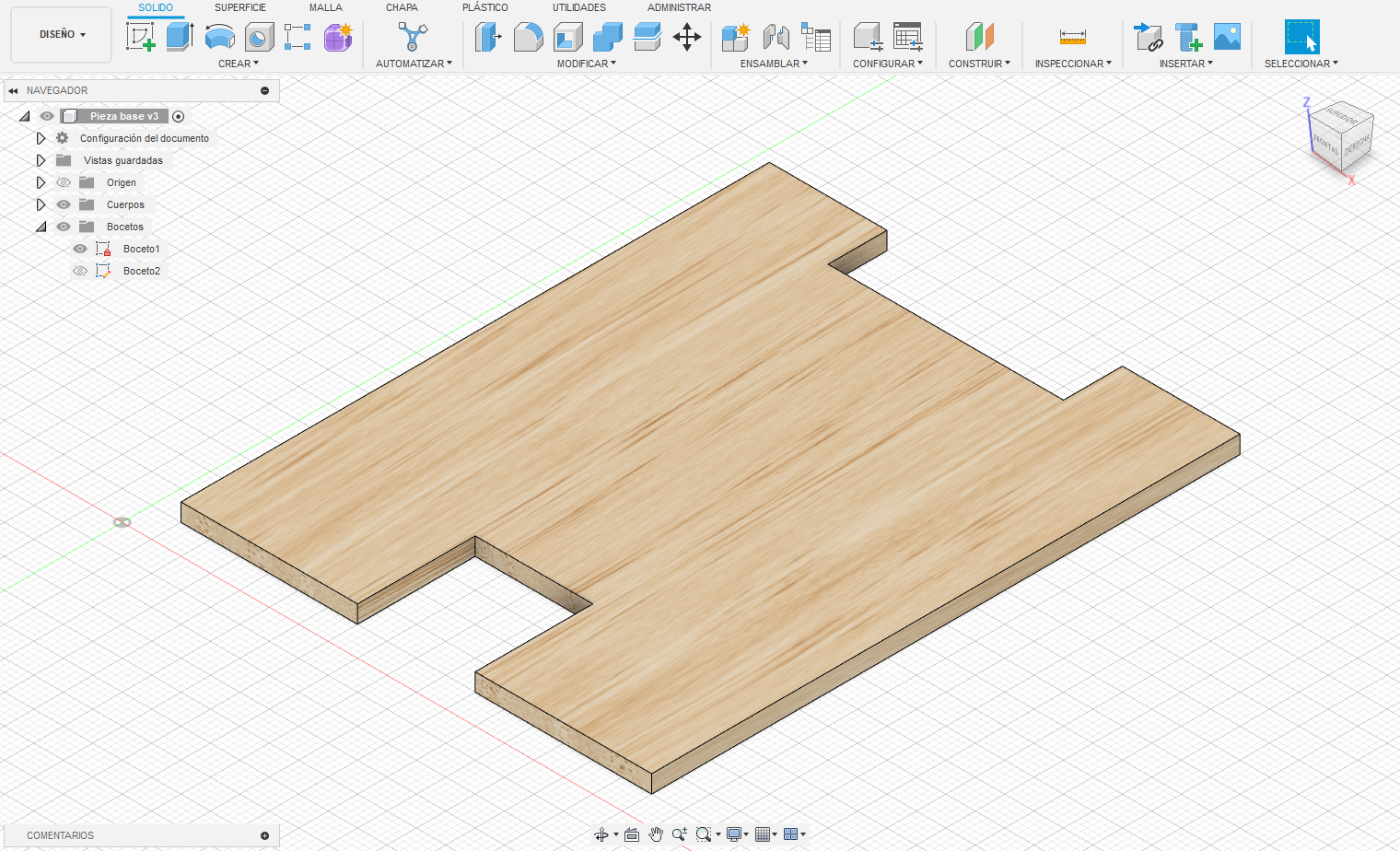Minimize Navegador with the minus button
This screenshot has width=1400, height=851.
click(x=265, y=90)
